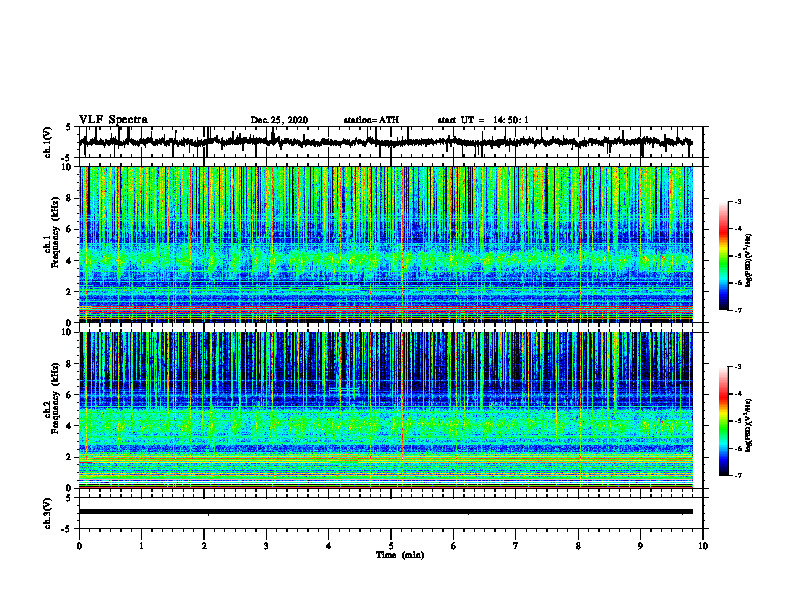This screenshot has width=792, height=612.
Task: Click the ch.1 voltage waveform trace
Action: [x=385, y=142]
